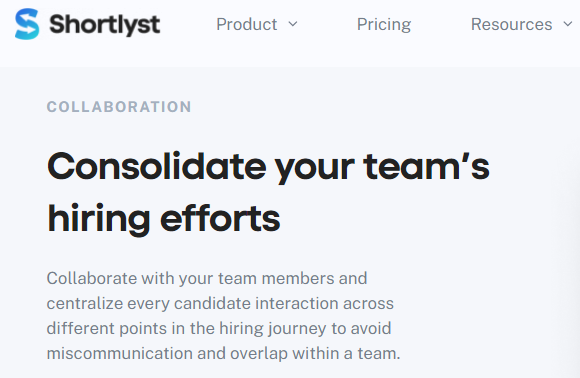Click the word your in the headline

pyautogui.click(x=314, y=169)
